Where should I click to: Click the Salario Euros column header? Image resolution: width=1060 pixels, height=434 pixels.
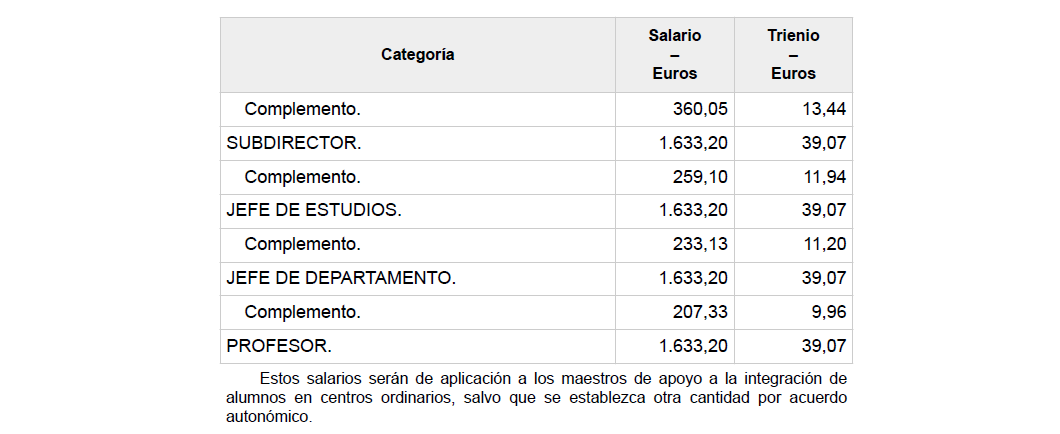pos(675,55)
